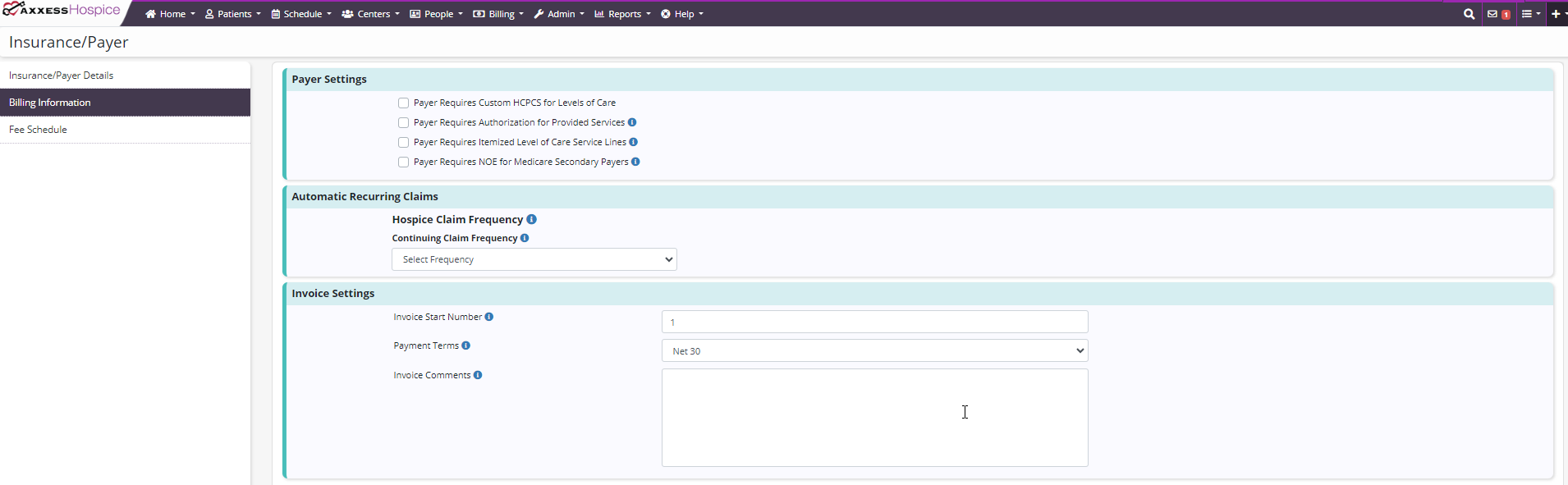Click the Invoice Comments text area

click(x=874, y=417)
